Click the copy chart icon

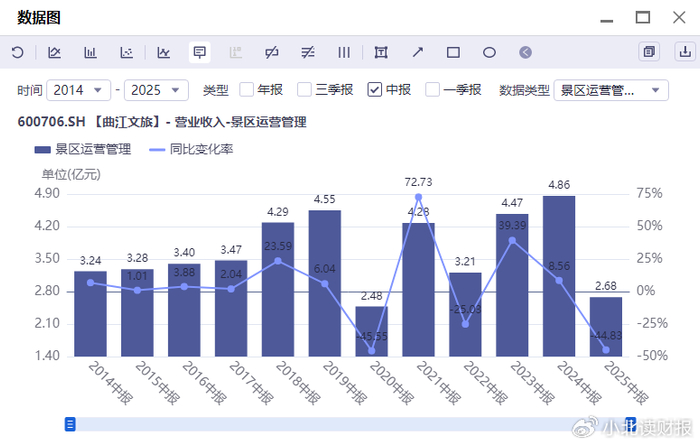point(649,52)
